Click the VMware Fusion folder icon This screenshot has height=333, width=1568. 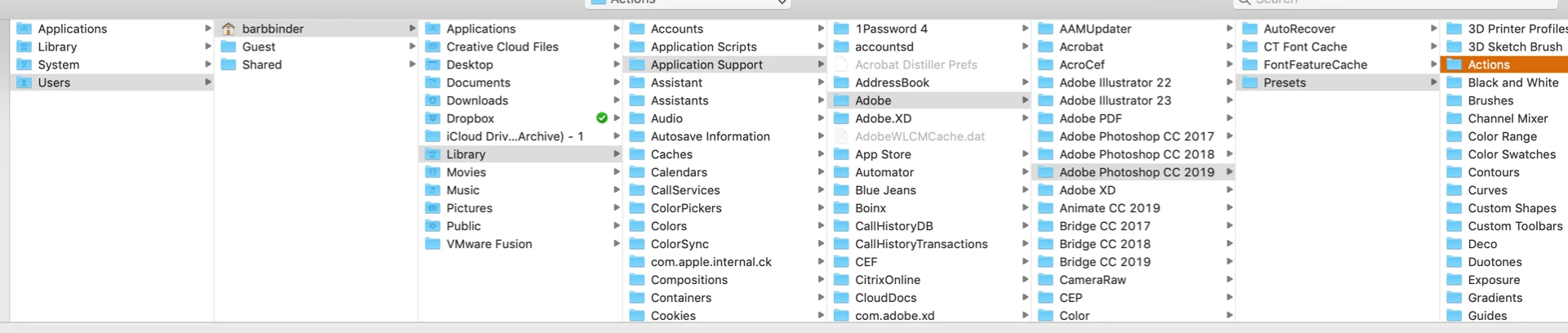click(433, 244)
